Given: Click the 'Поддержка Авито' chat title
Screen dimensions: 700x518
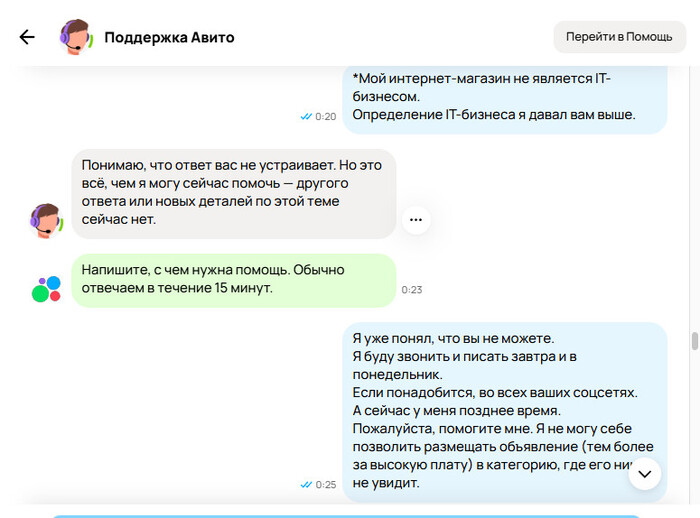Looking at the screenshot, I should coord(169,37).
